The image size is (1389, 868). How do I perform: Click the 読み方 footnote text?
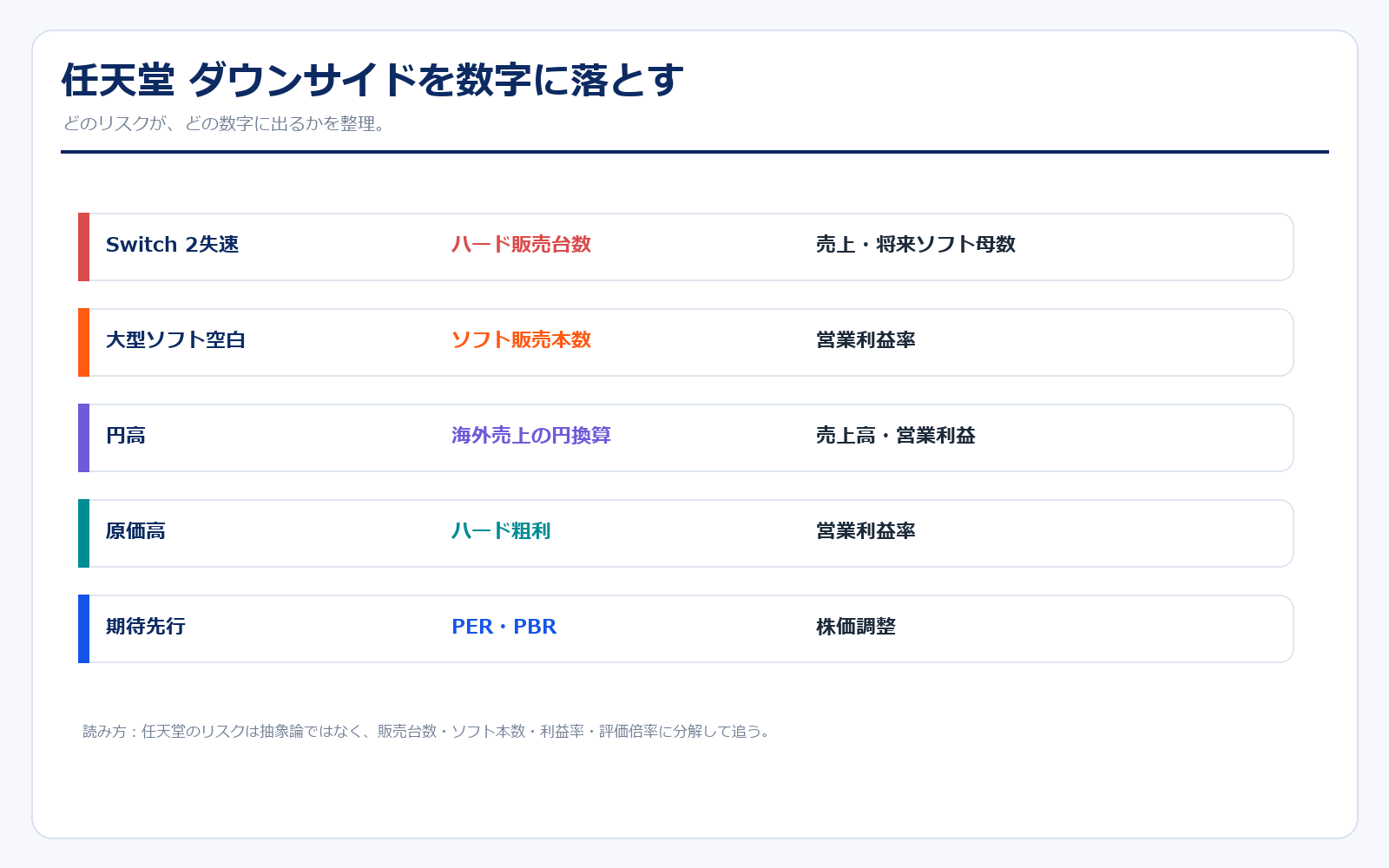click(427, 732)
